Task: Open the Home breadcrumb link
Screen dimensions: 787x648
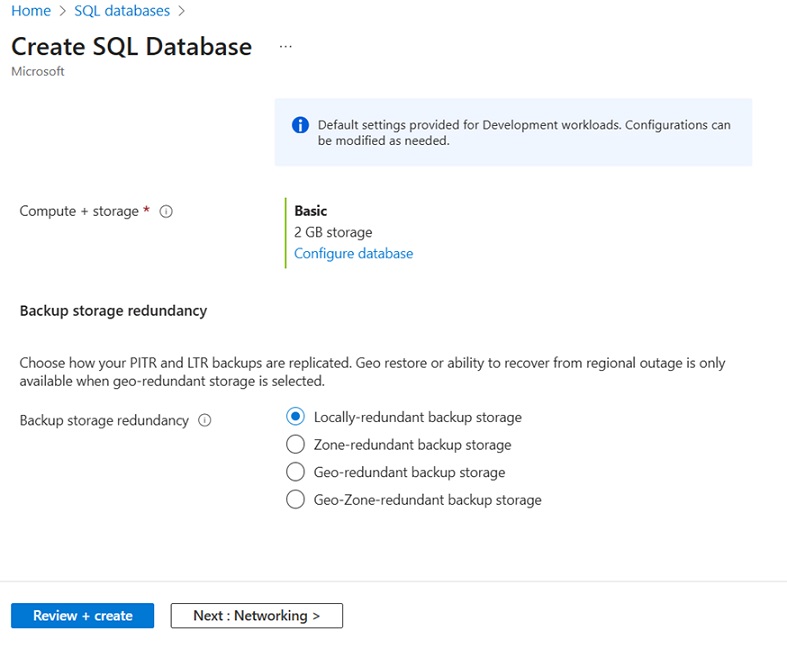Action: [31, 11]
